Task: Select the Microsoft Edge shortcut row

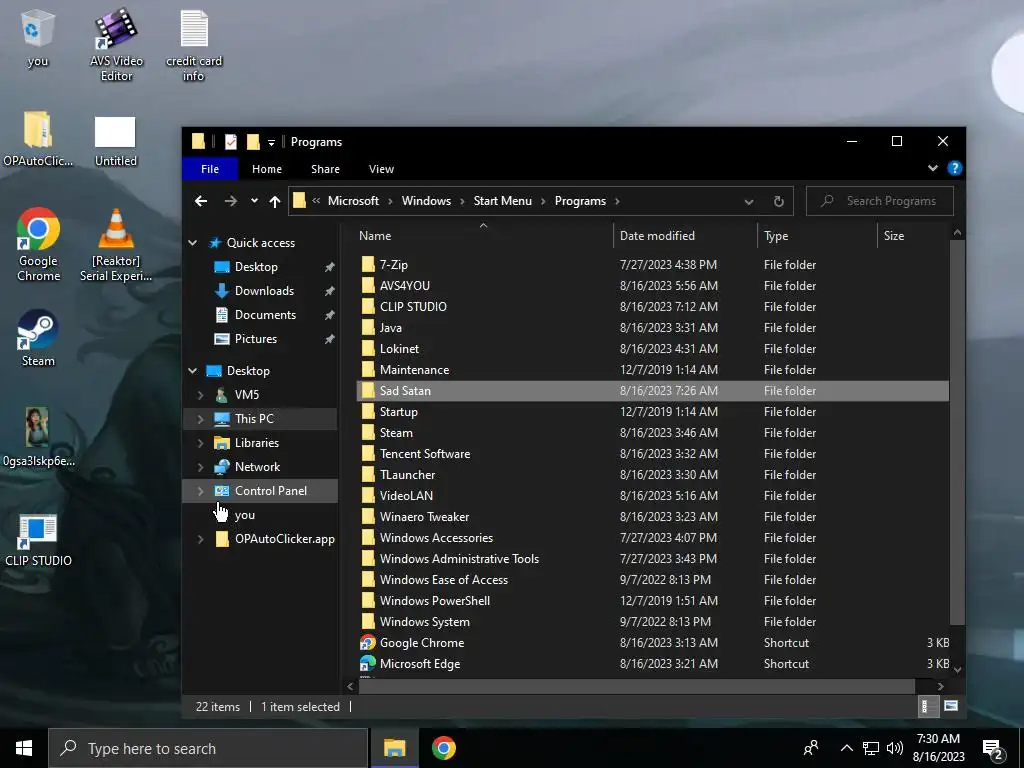Action: [x=652, y=664]
